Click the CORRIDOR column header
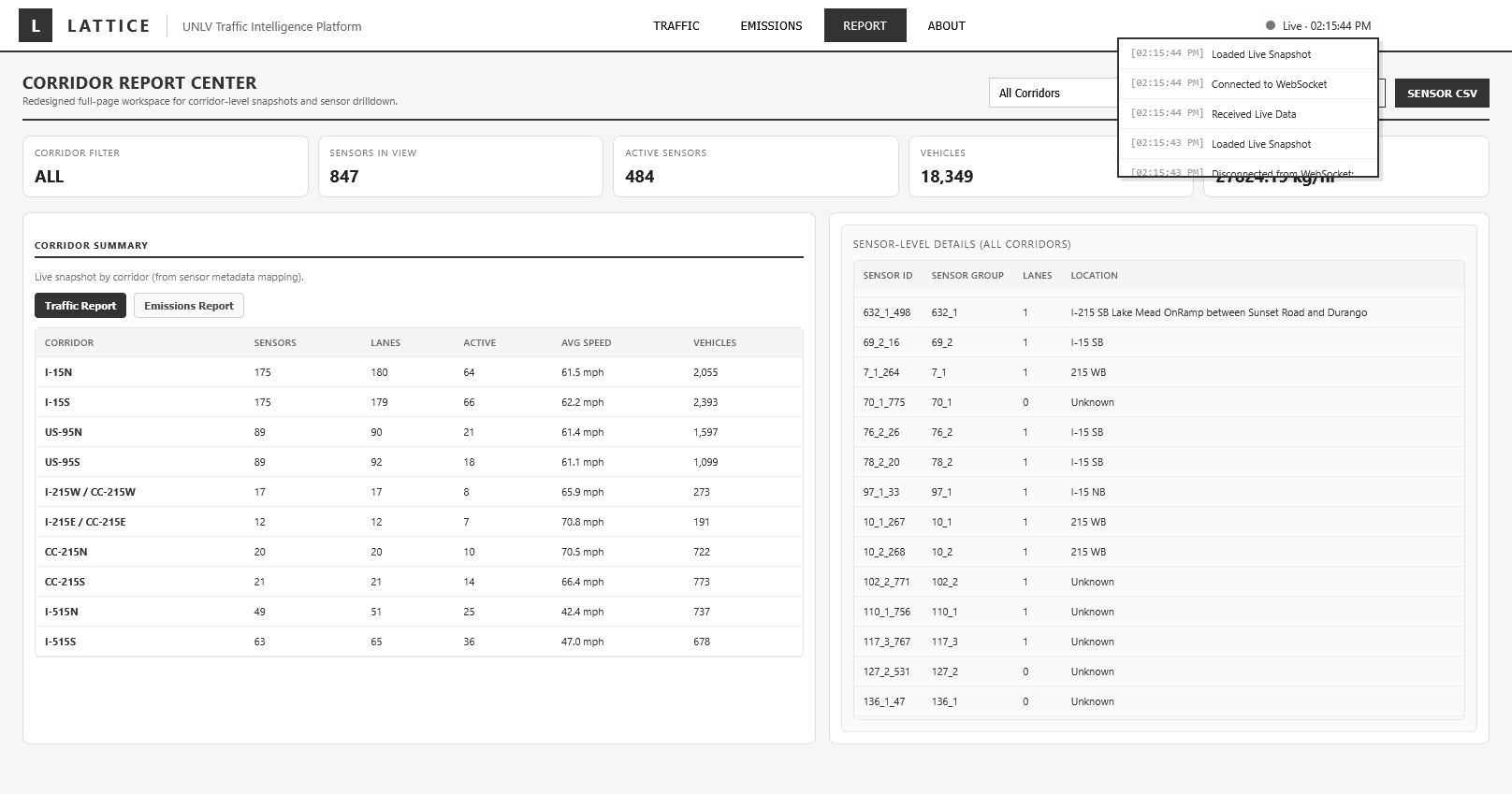Viewport: 1512px width, 794px height. (69, 343)
